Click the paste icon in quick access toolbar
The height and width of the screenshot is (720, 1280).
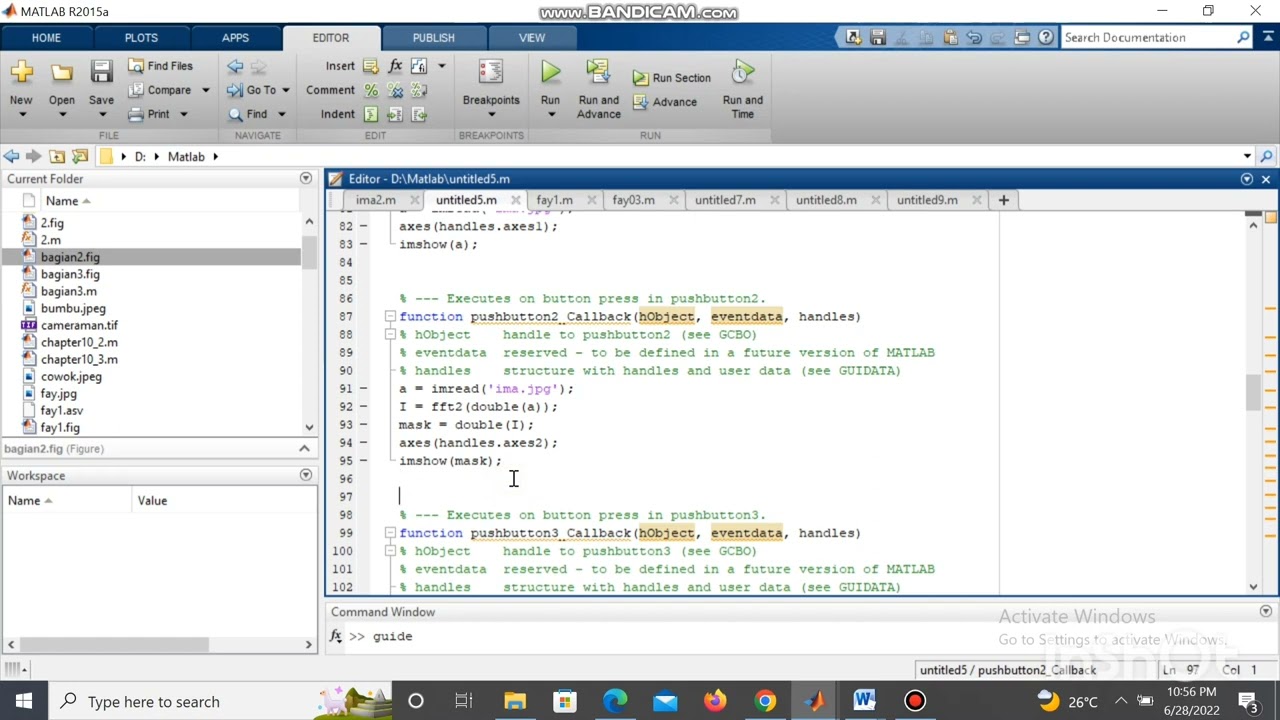click(x=950, y=38)
